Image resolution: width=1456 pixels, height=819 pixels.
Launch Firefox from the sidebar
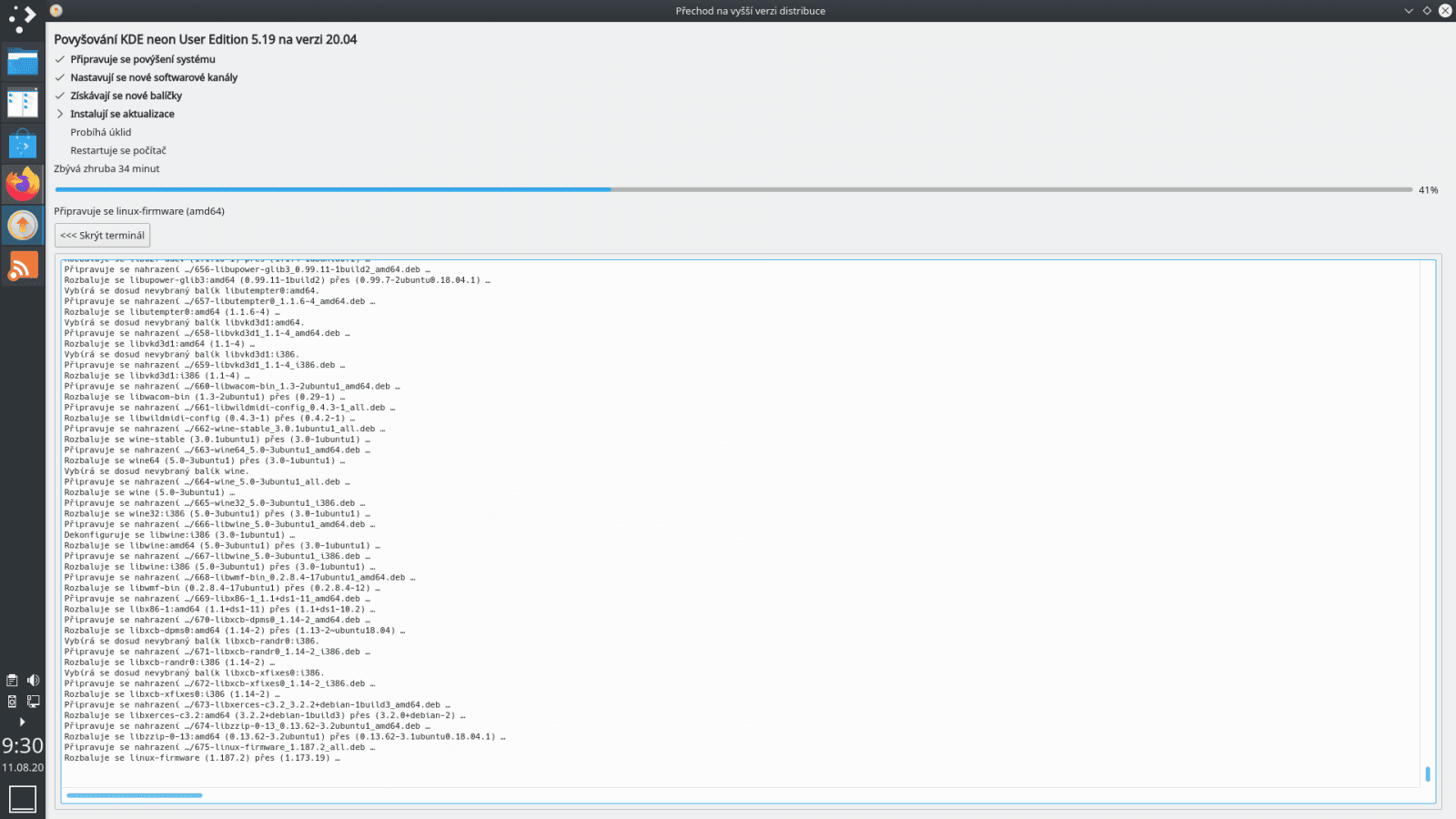(x=23, y=183)
